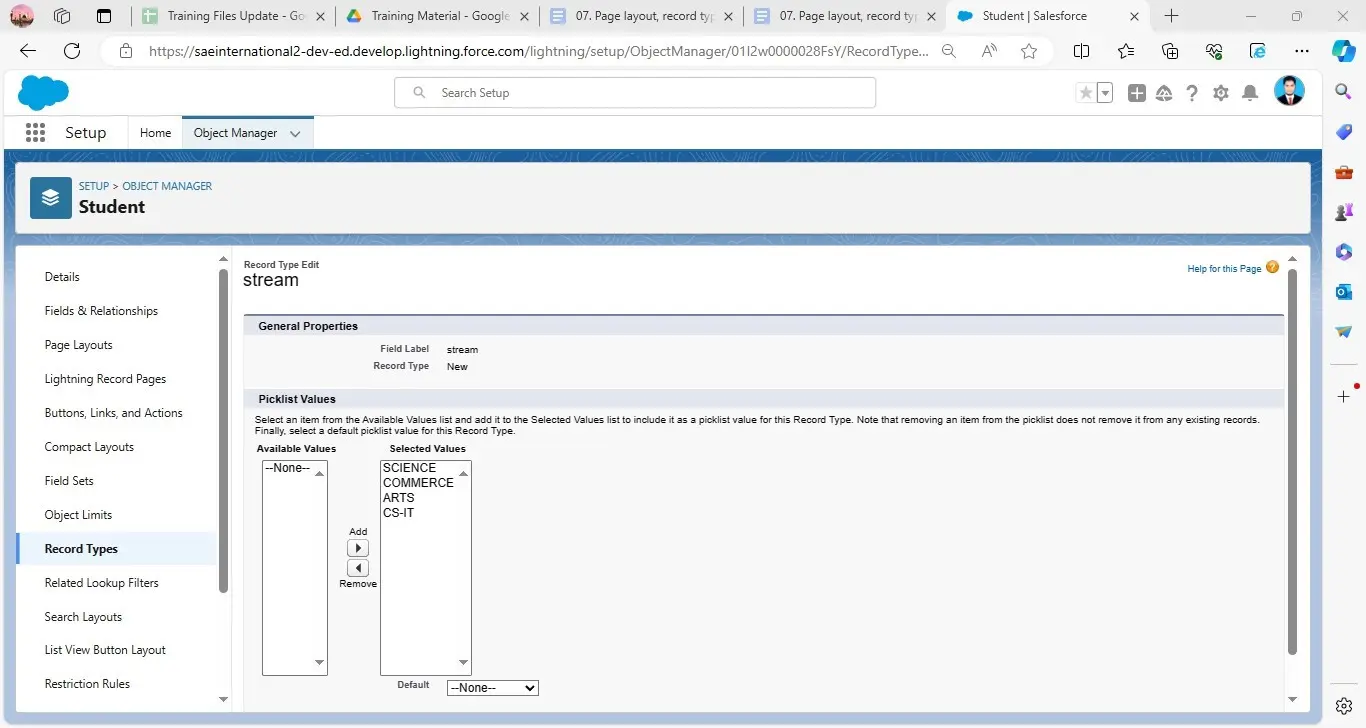Click the Setup gear icon
Image resolution: width=1366 pixels, height=728 pixels.
click(1220, 93)
